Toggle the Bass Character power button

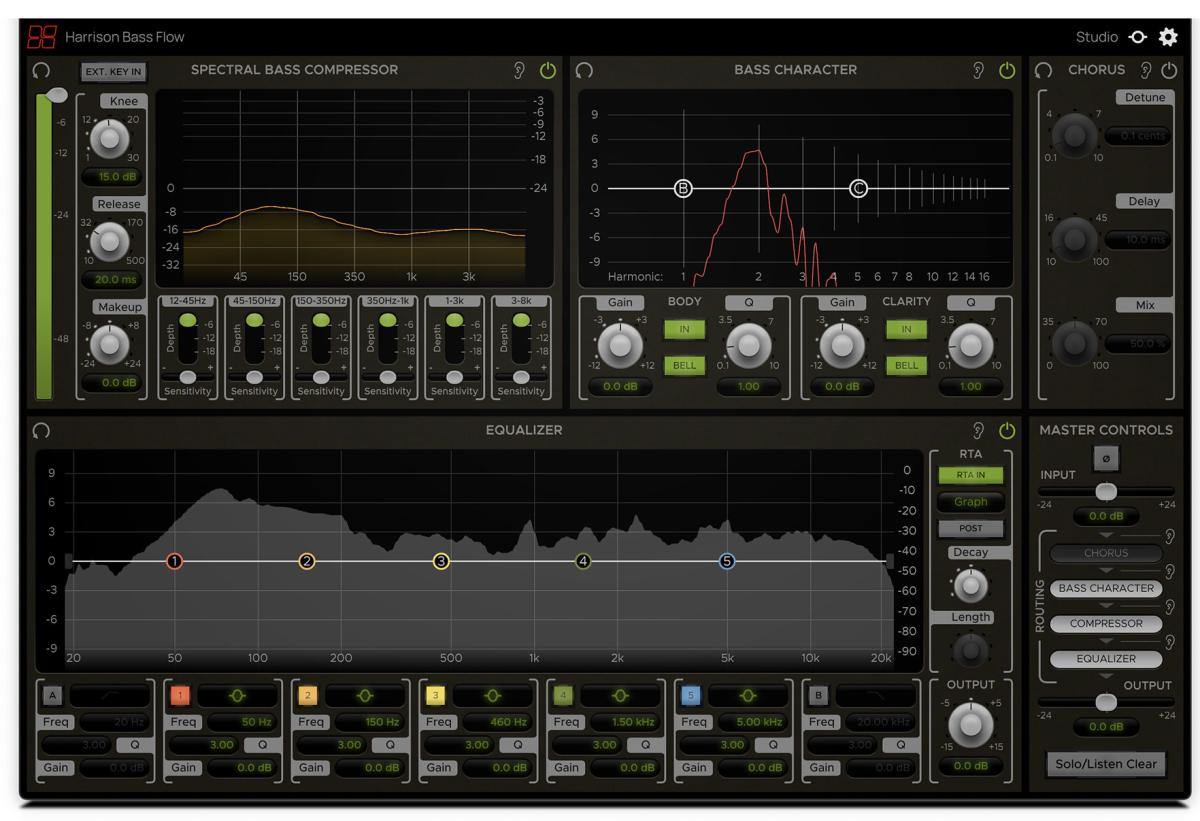click(1007, 70)
